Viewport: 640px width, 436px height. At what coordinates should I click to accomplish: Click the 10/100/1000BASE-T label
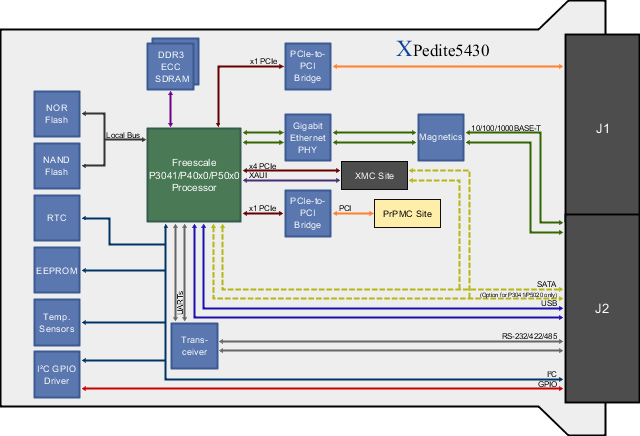(x=506, y=128)
